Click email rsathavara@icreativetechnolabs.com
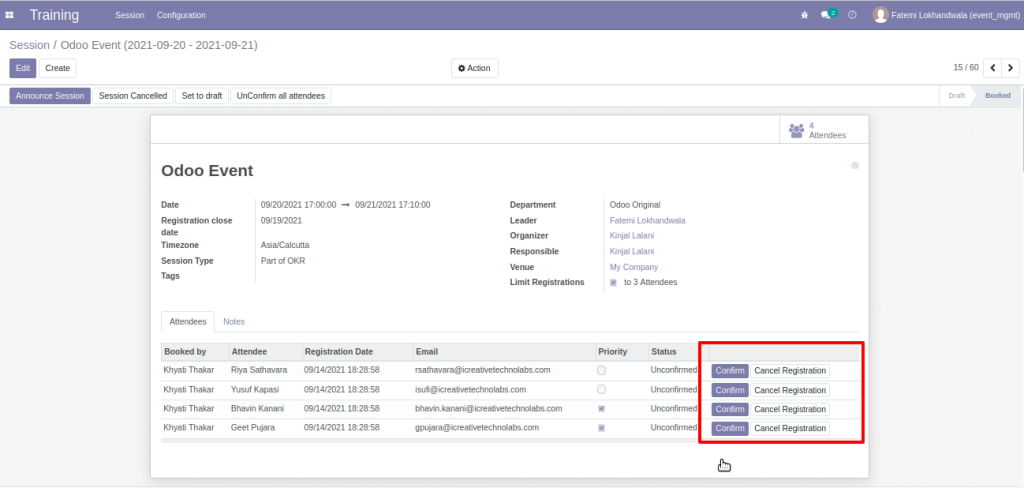1024x488 pixels. click(x=483, y=370)
